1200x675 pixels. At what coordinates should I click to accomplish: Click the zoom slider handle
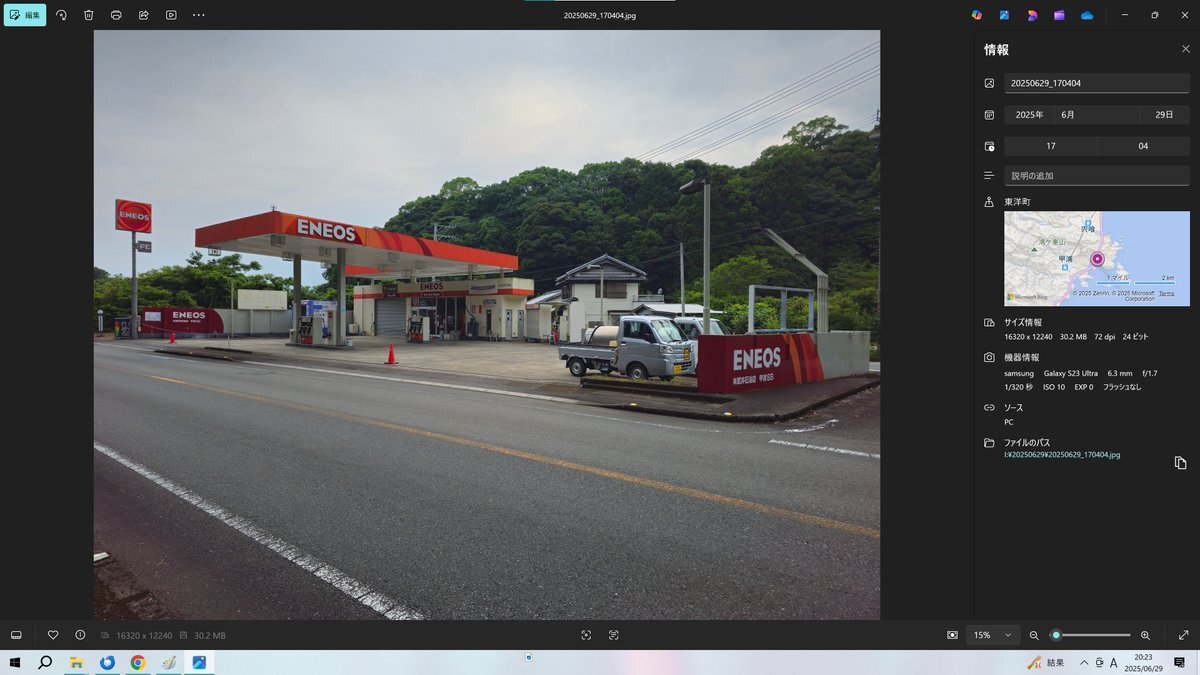click(1055, 635)
